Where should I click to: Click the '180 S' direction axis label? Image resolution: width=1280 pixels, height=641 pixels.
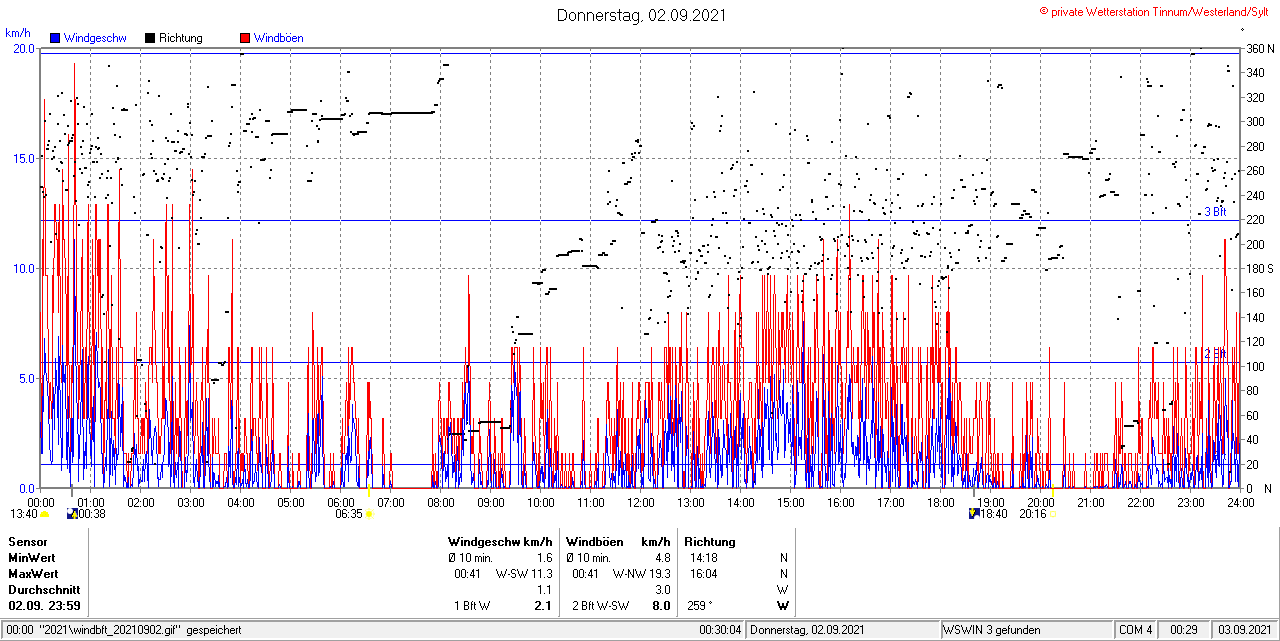point(1258,268)
